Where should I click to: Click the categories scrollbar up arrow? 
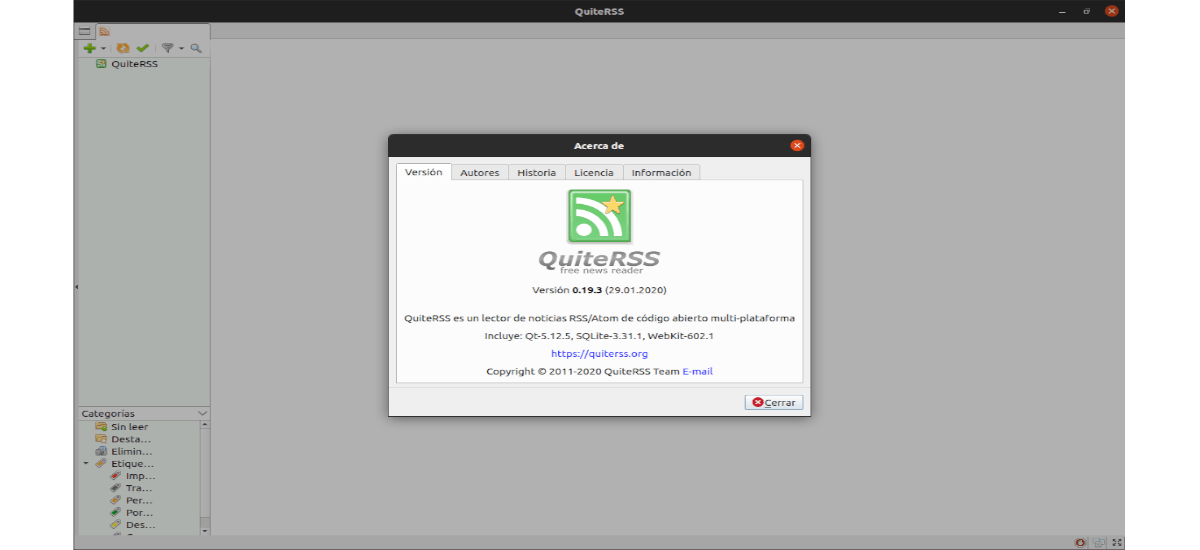205,425
